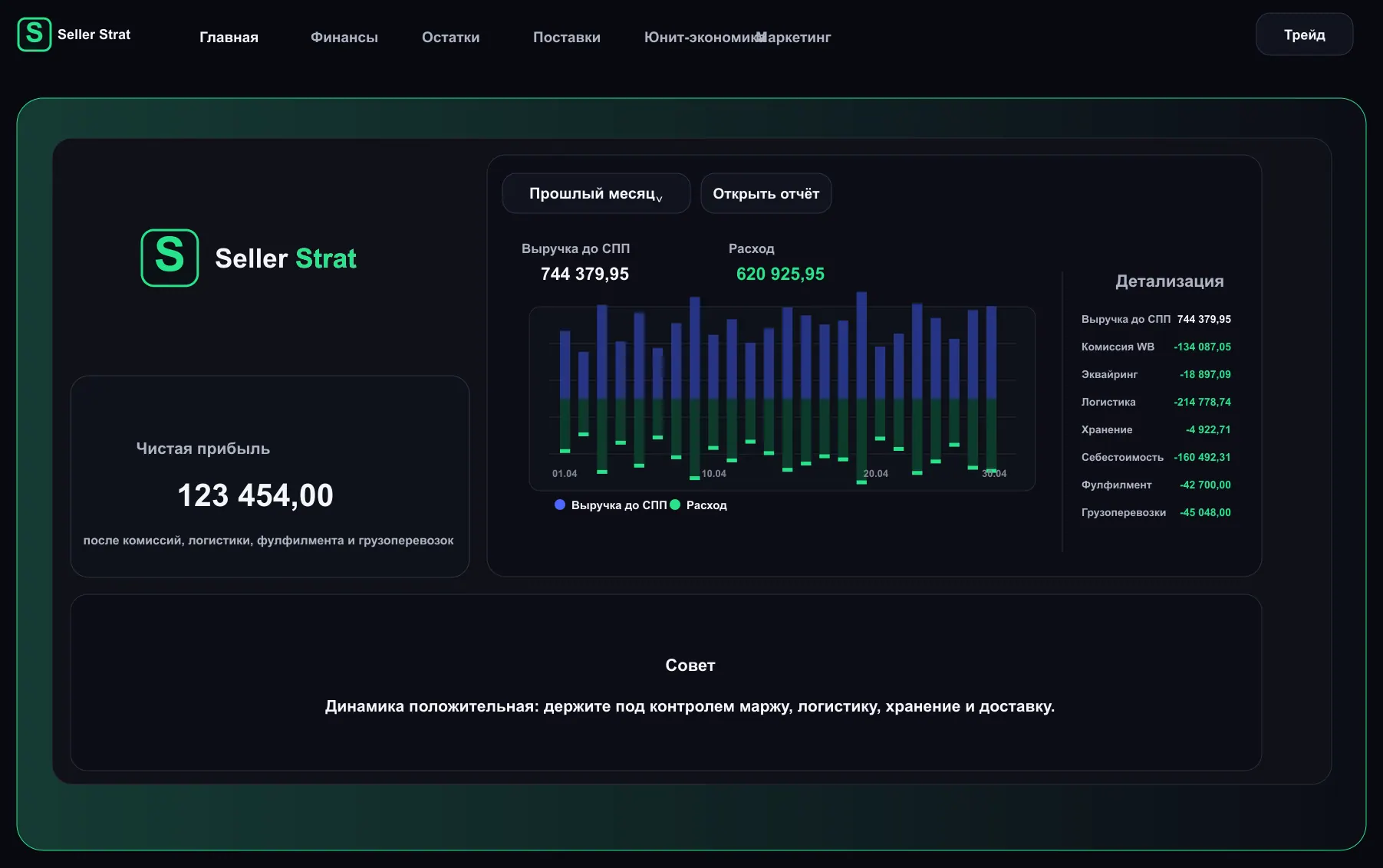The height and width of the screenshot is (868, 1383).
Task: Click the Детализация heading
Action: 1170,281
